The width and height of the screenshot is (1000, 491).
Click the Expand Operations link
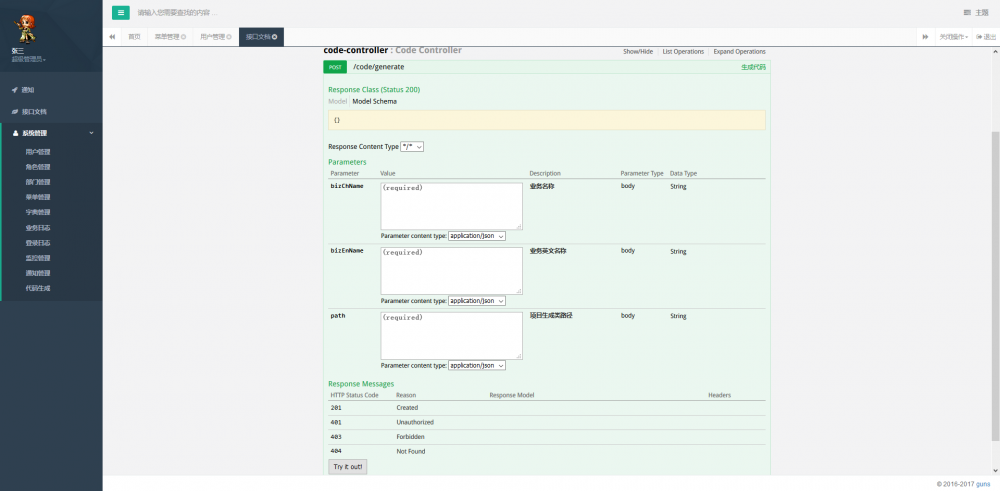(739, 51)
